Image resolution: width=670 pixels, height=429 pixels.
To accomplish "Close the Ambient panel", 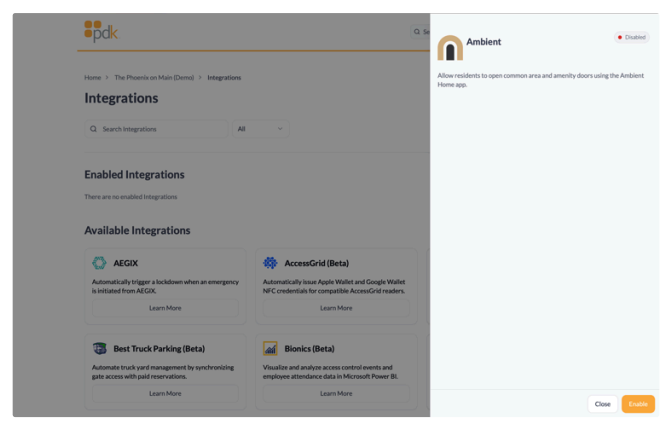I will [602, 404].
